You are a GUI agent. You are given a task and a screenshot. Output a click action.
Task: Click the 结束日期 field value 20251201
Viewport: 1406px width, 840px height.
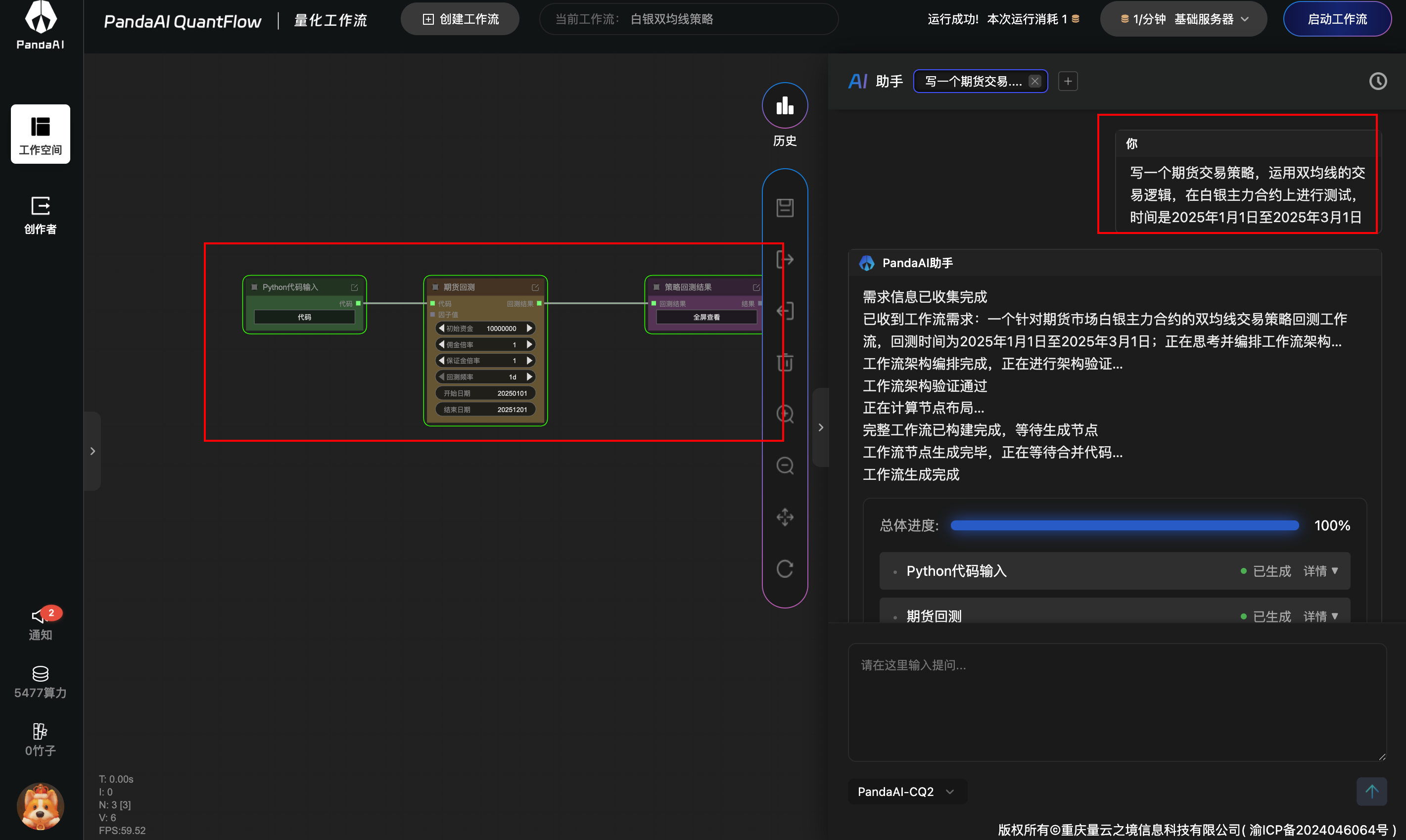pyautogui.click(x=512, y=409)
